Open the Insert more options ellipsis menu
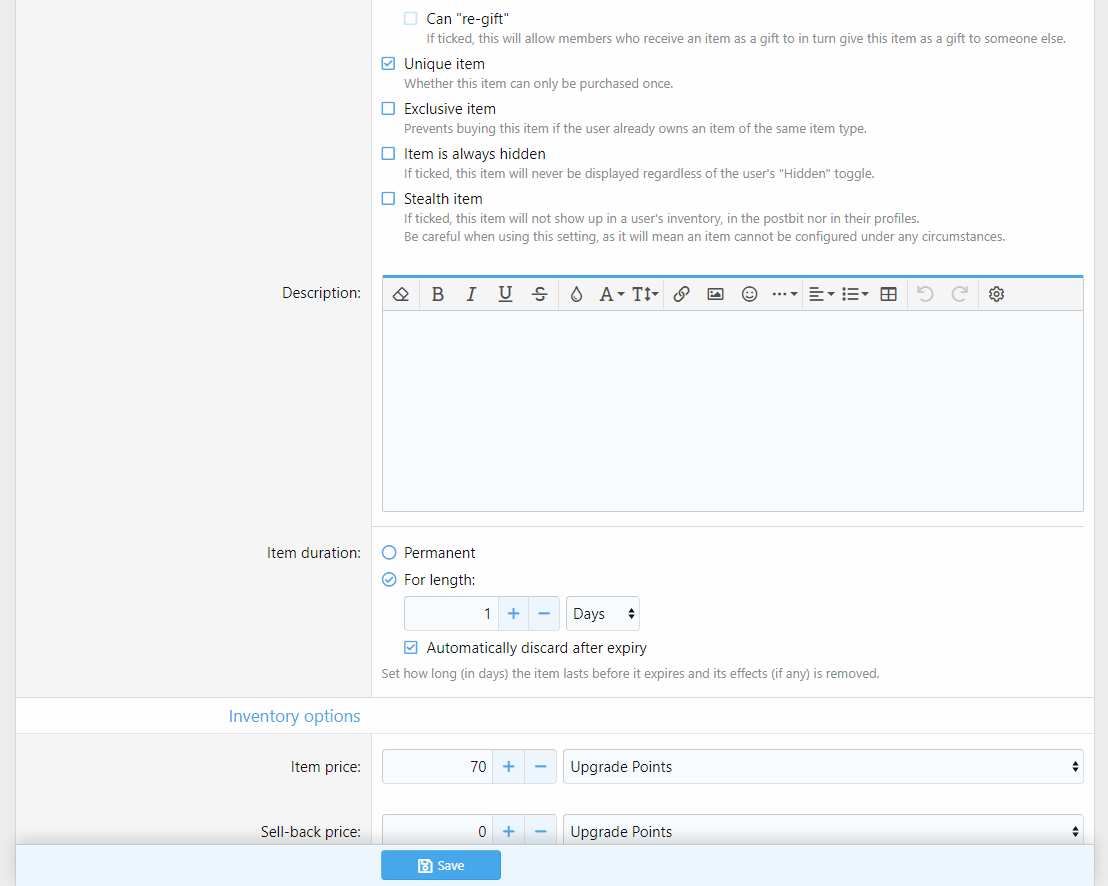 pyautogui.click(x=784, y=294)
